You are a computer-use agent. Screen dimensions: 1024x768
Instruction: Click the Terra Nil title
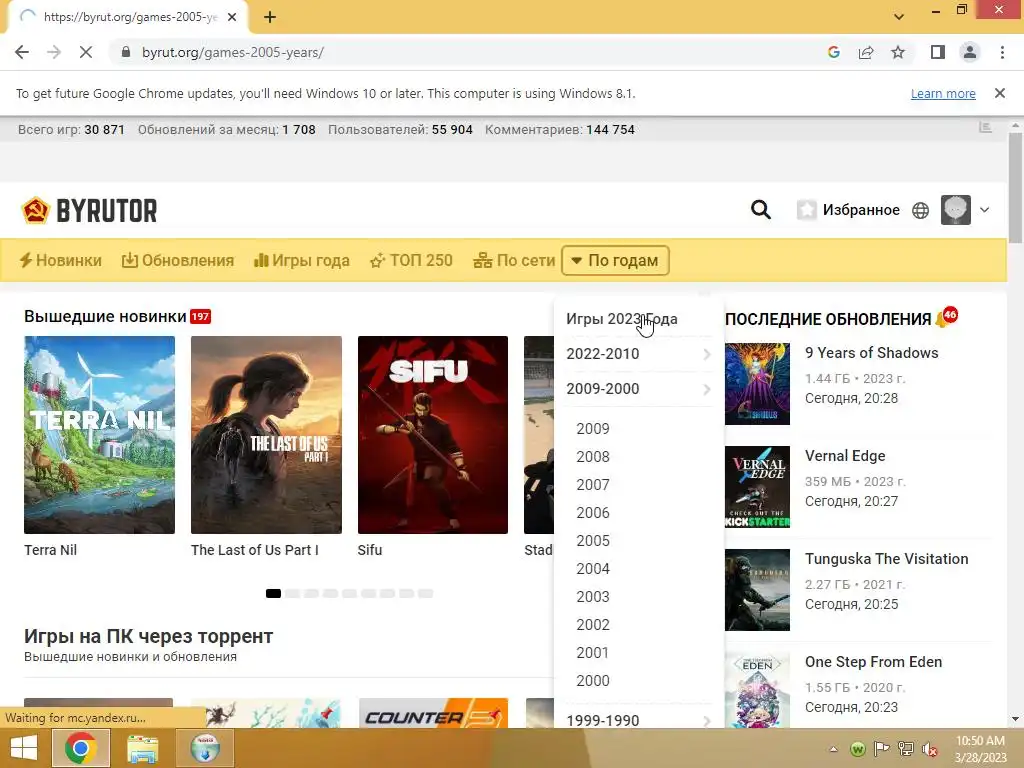(x=50, y=551)
